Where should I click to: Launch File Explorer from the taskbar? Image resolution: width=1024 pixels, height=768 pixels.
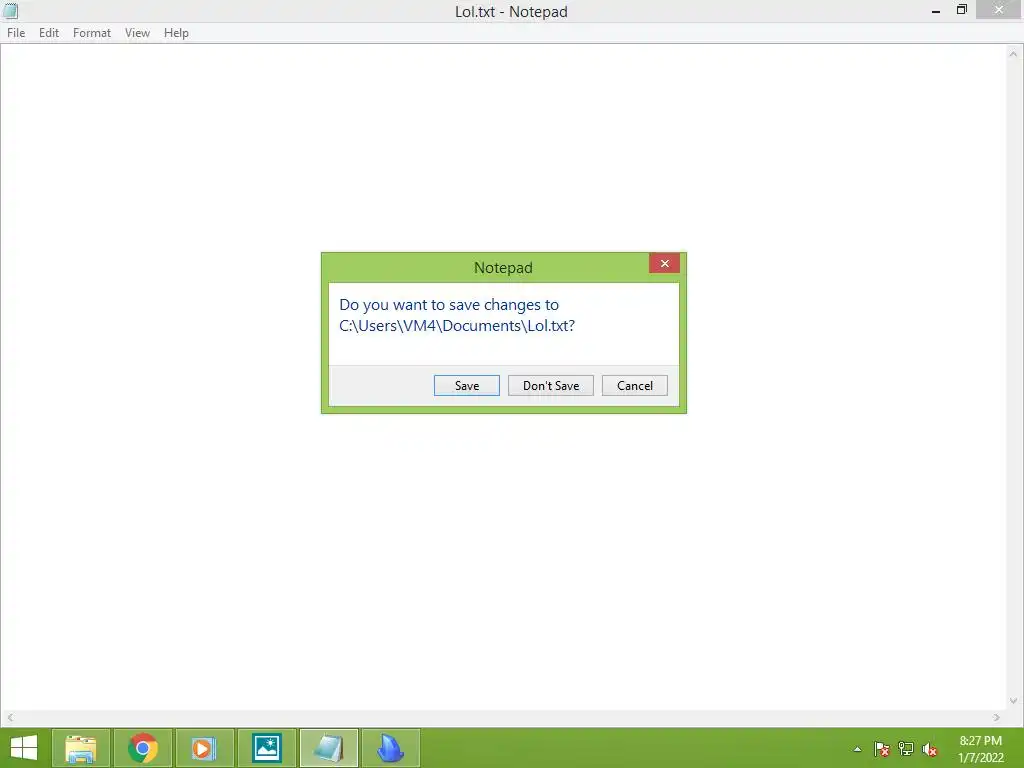[80, 748]
